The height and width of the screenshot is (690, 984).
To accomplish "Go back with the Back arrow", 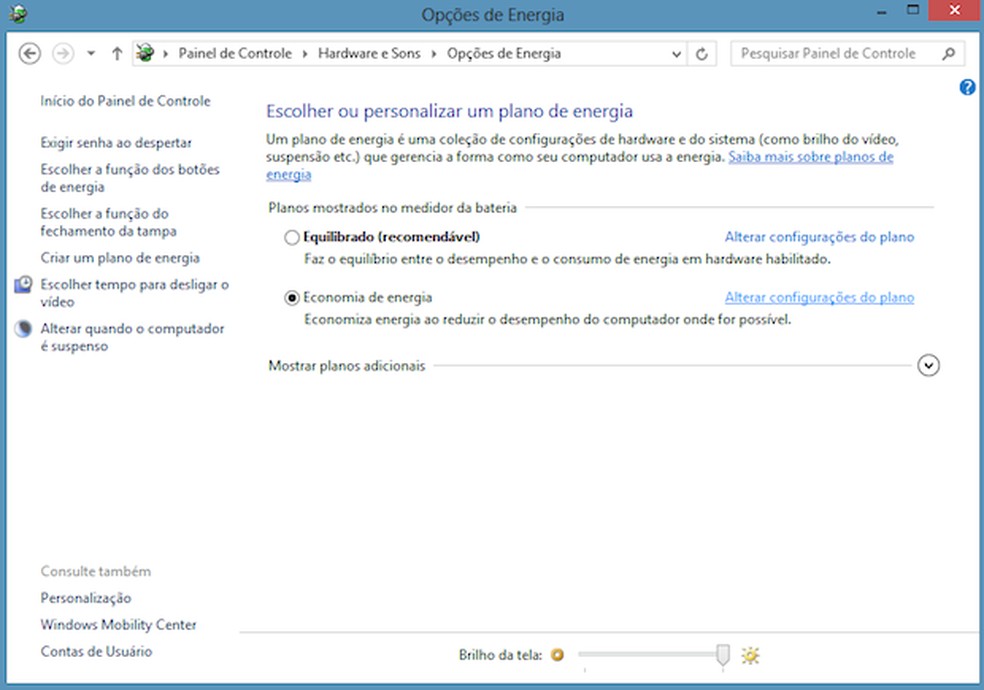I will (x=29, y=53).
